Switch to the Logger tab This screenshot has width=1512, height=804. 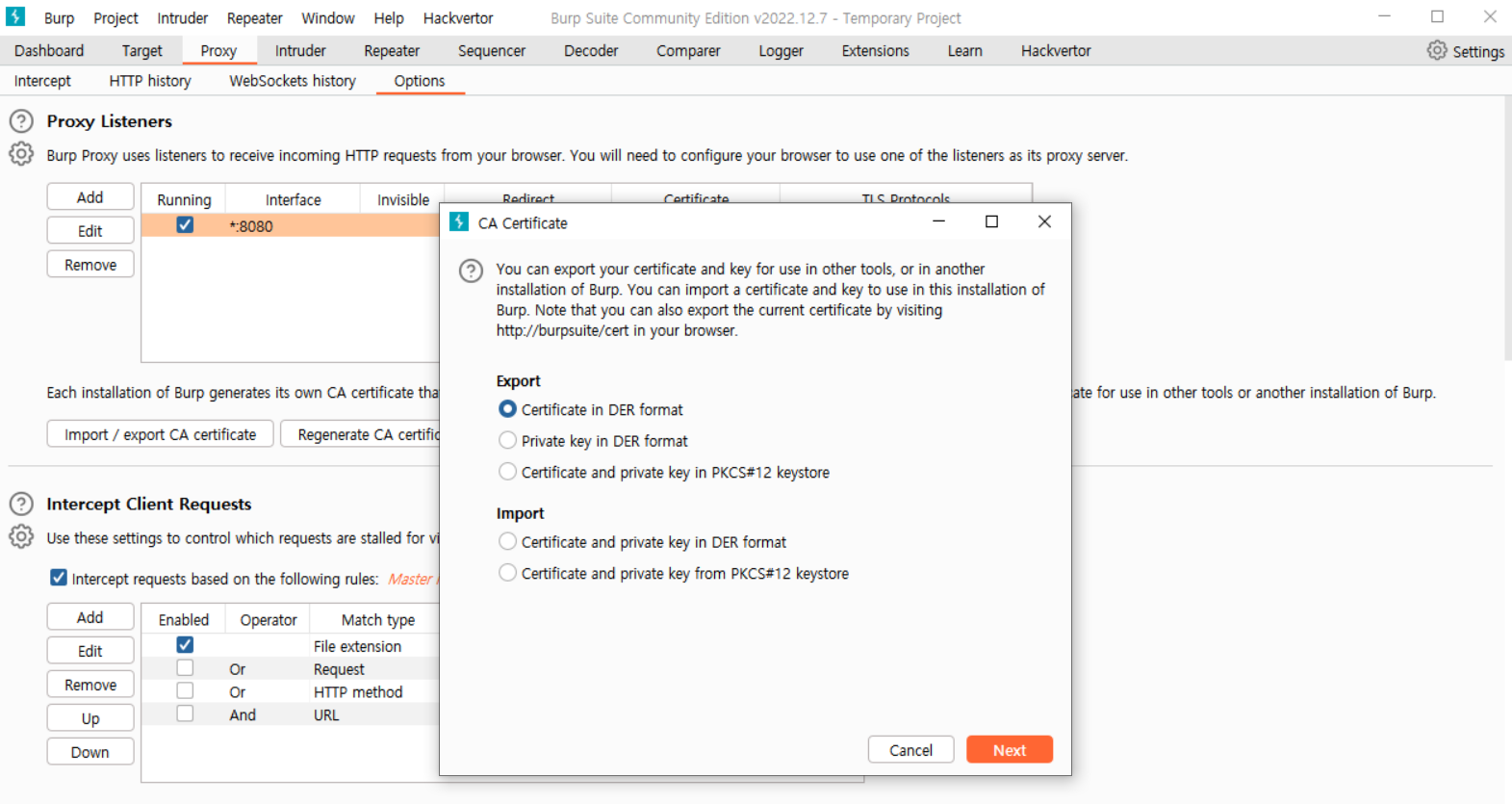point(781,51)
